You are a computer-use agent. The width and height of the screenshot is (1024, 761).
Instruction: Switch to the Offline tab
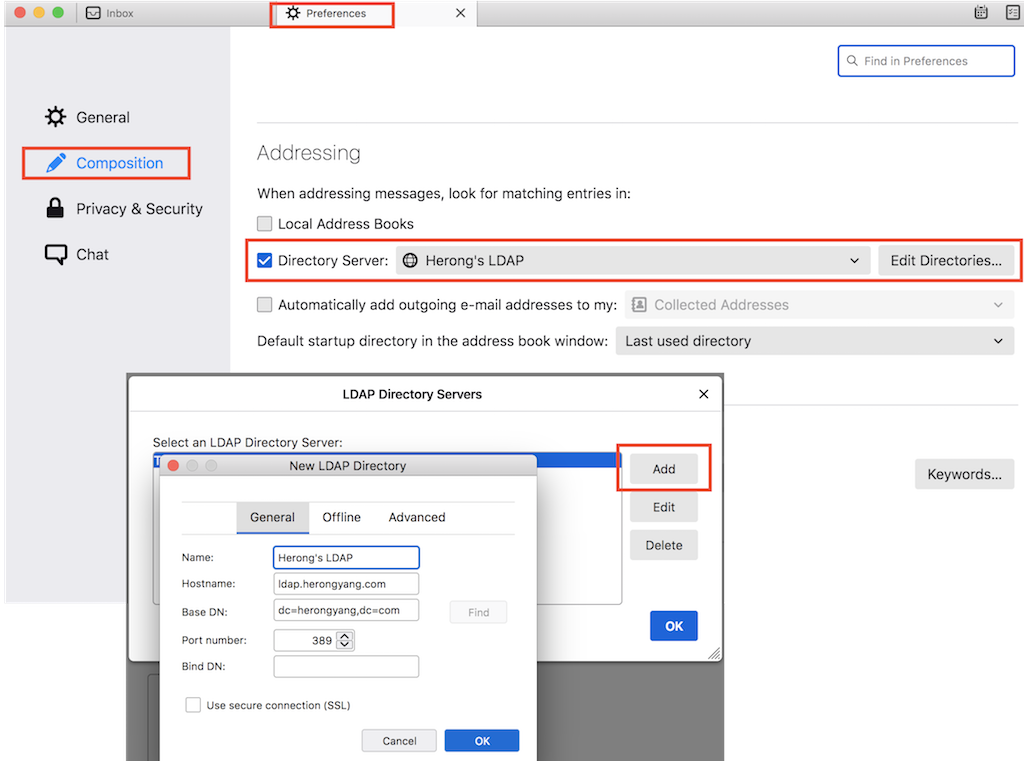pyautogui.click(x=341, y=517)
